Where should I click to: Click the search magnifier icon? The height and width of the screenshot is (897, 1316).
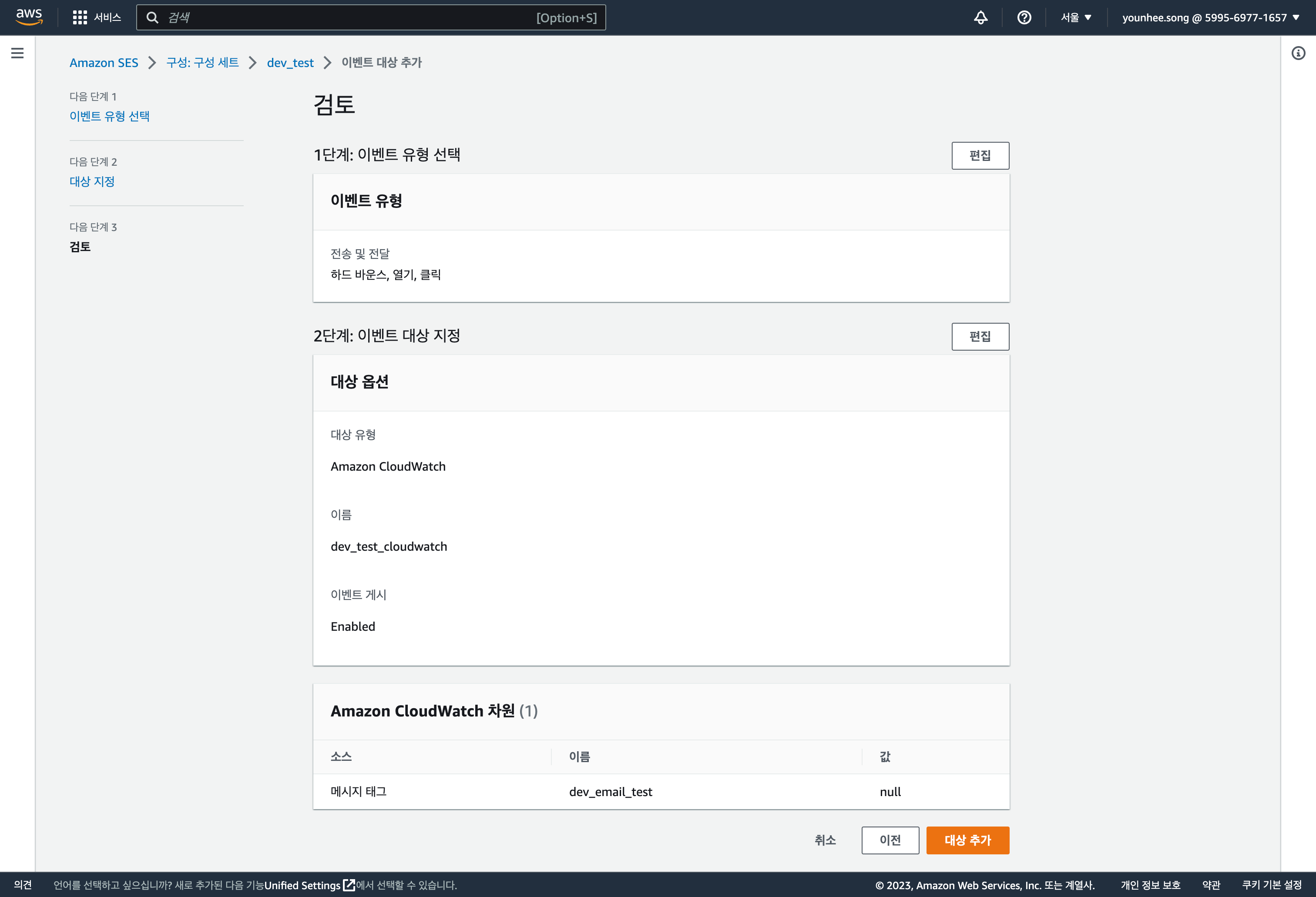(x=152, y=17)
